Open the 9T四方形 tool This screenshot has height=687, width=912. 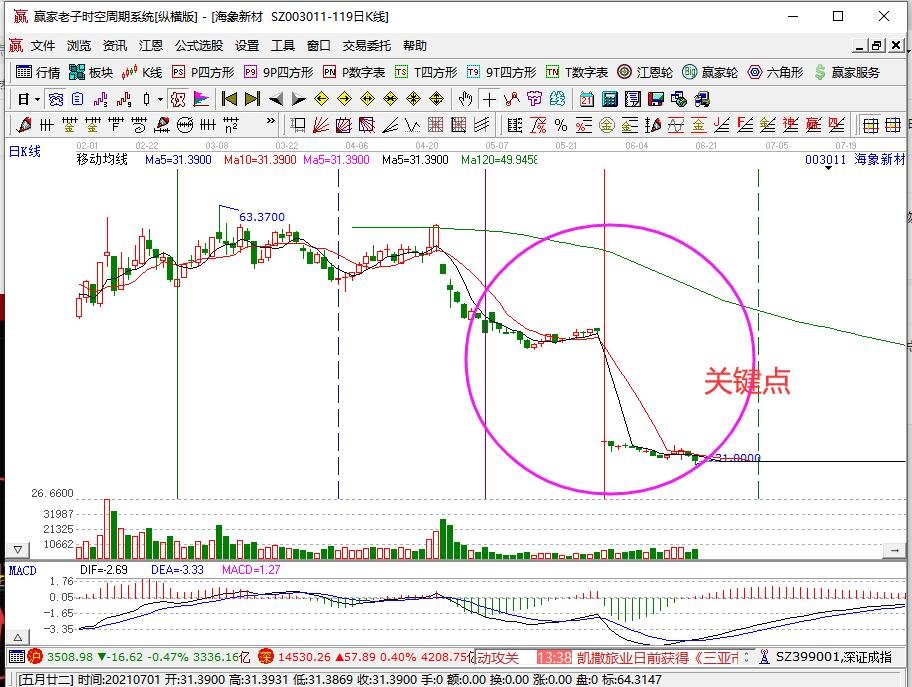501,72
